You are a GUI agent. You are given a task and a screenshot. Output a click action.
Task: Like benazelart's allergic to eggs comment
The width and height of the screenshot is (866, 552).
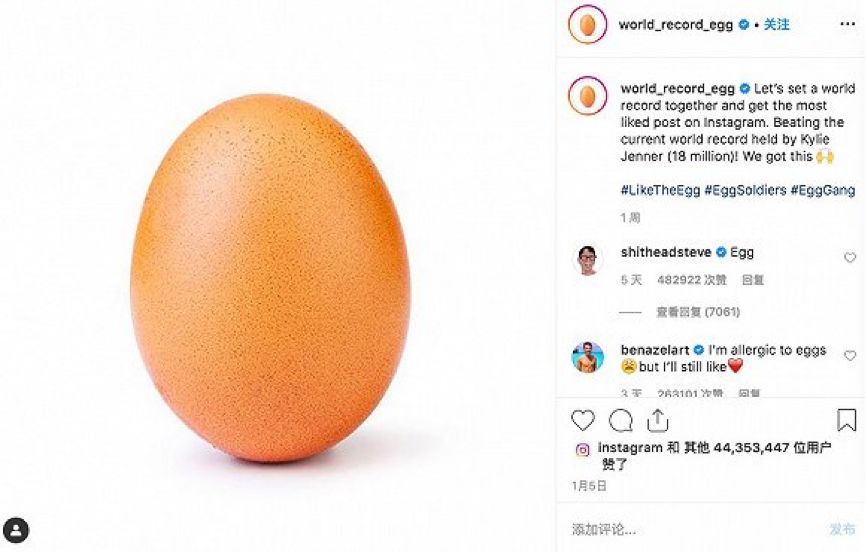click(850, 355)
